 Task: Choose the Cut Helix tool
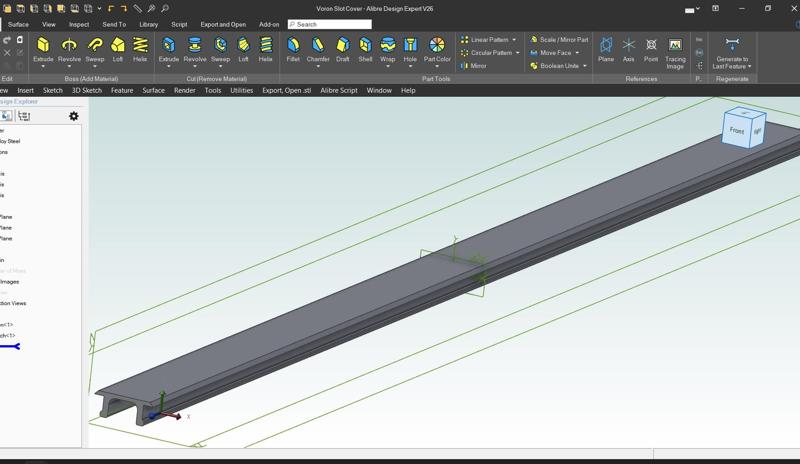[x=265, y=49]
